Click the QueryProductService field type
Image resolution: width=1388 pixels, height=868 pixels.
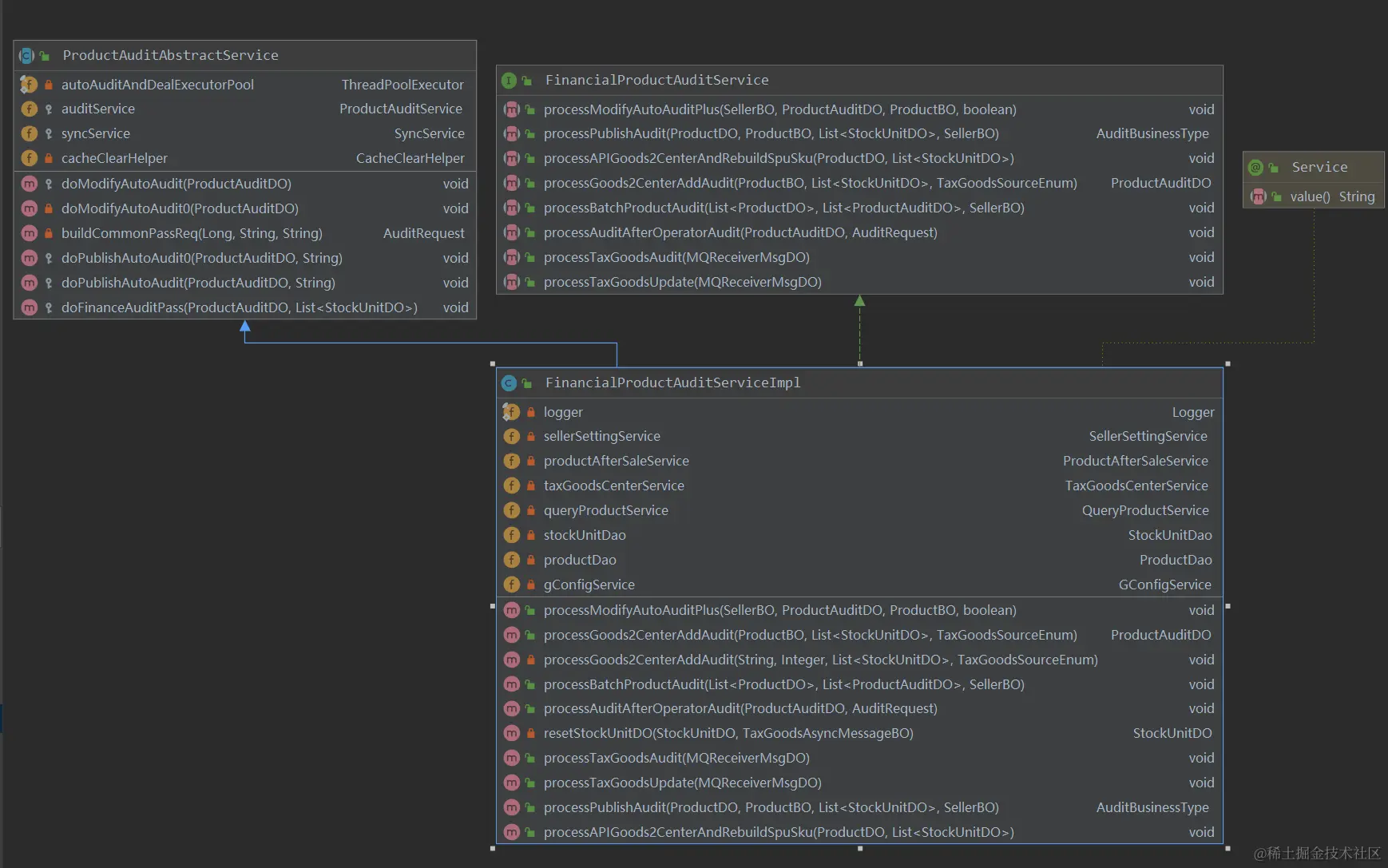(x=1145, y=510)
